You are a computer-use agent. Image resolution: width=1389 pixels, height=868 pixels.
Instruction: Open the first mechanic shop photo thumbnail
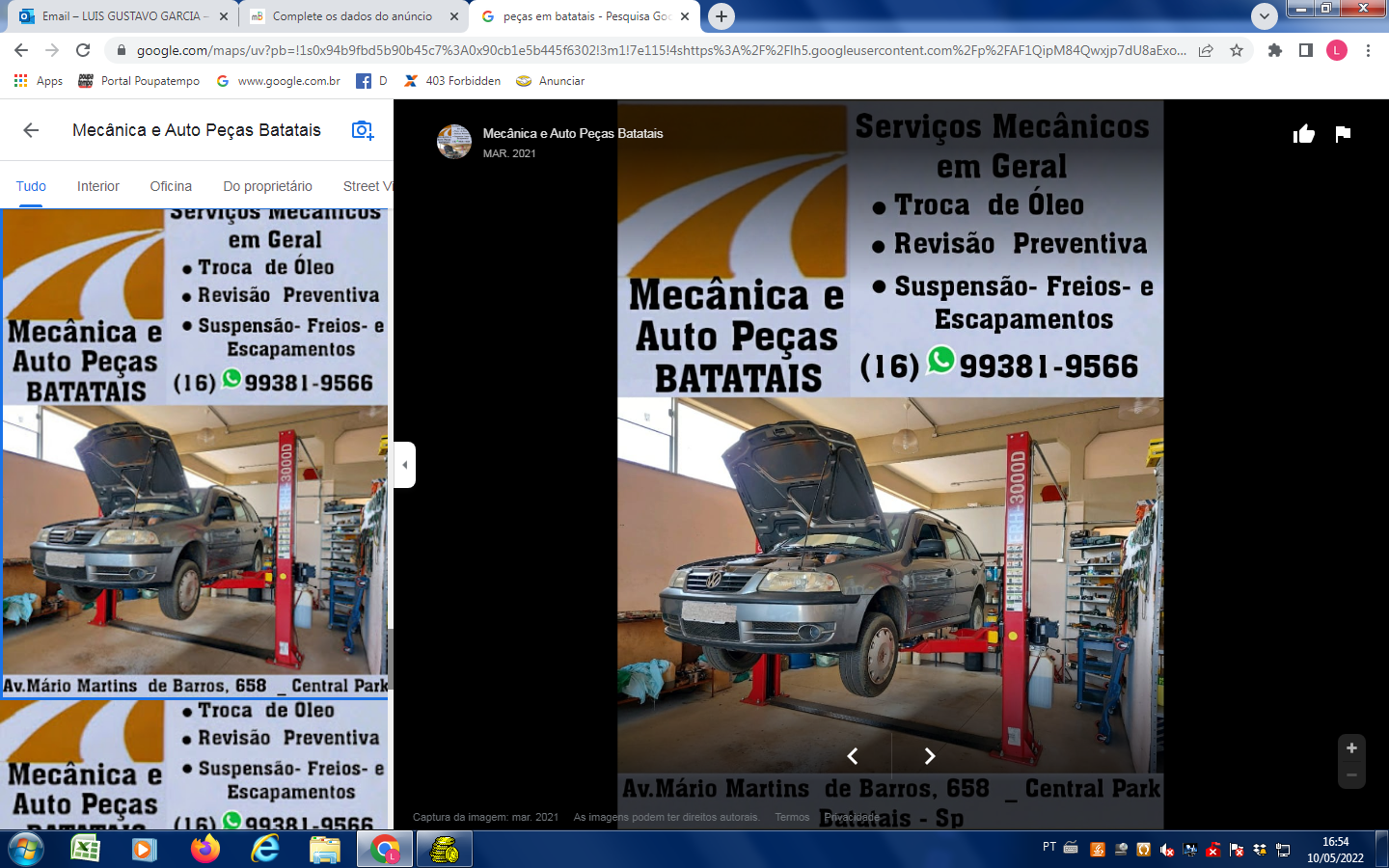pyautogui.click(x=196, y=452)
